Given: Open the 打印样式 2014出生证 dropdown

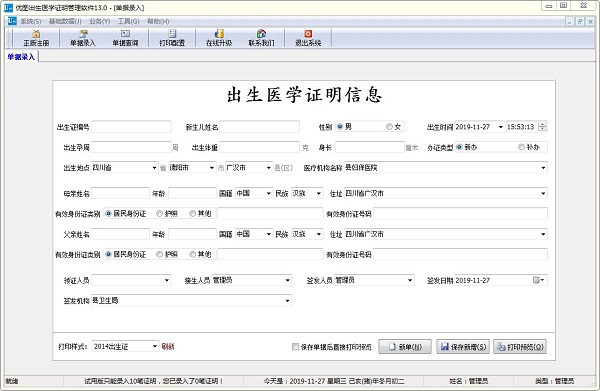Looking at the screenshot, I should point(155,346).
